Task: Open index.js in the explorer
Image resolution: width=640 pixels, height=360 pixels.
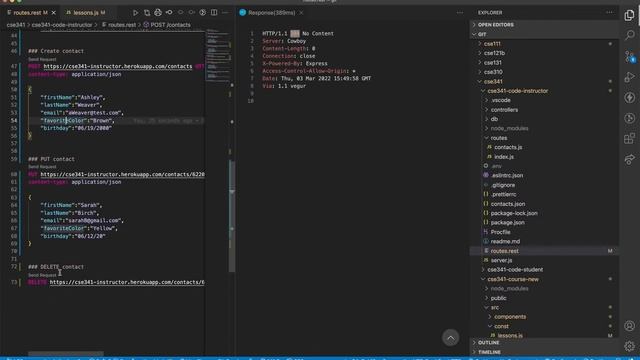Action: 544,157
